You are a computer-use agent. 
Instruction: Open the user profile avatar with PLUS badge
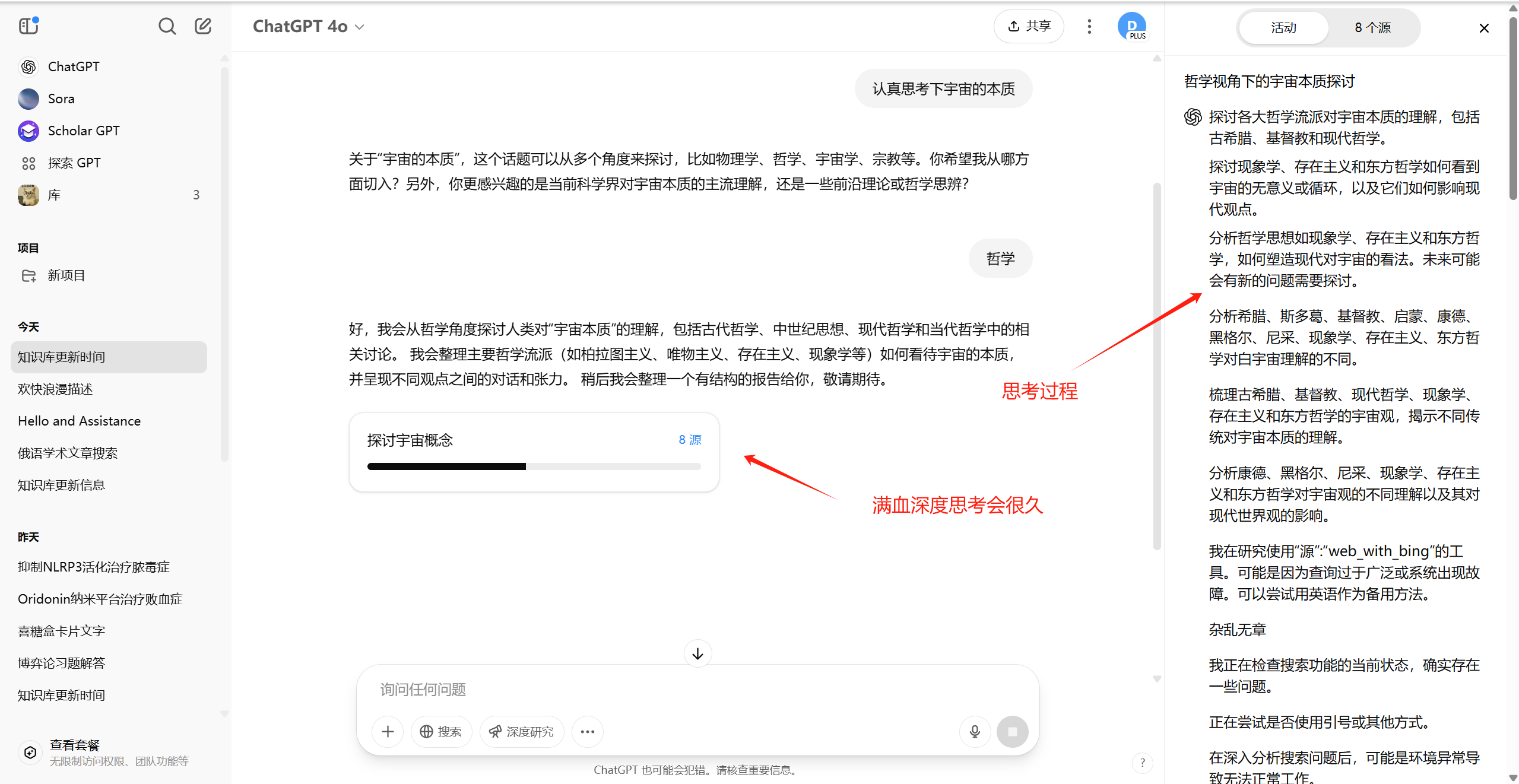click(1132, 27)
